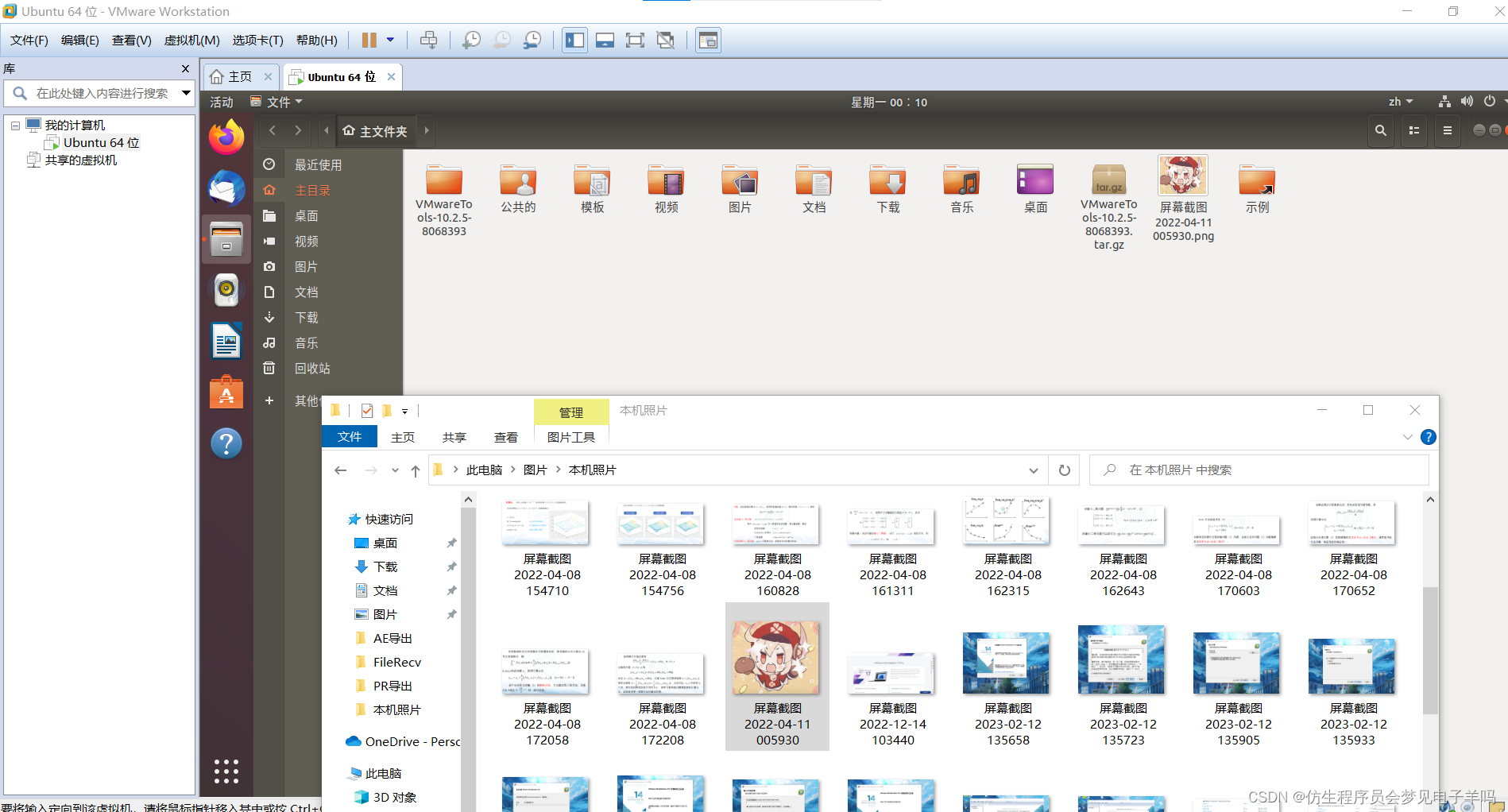Screen dimensions: 1508x812
Task: Click the volume icon in Ubuntu top bar
Action: (x=1467, y=102)
